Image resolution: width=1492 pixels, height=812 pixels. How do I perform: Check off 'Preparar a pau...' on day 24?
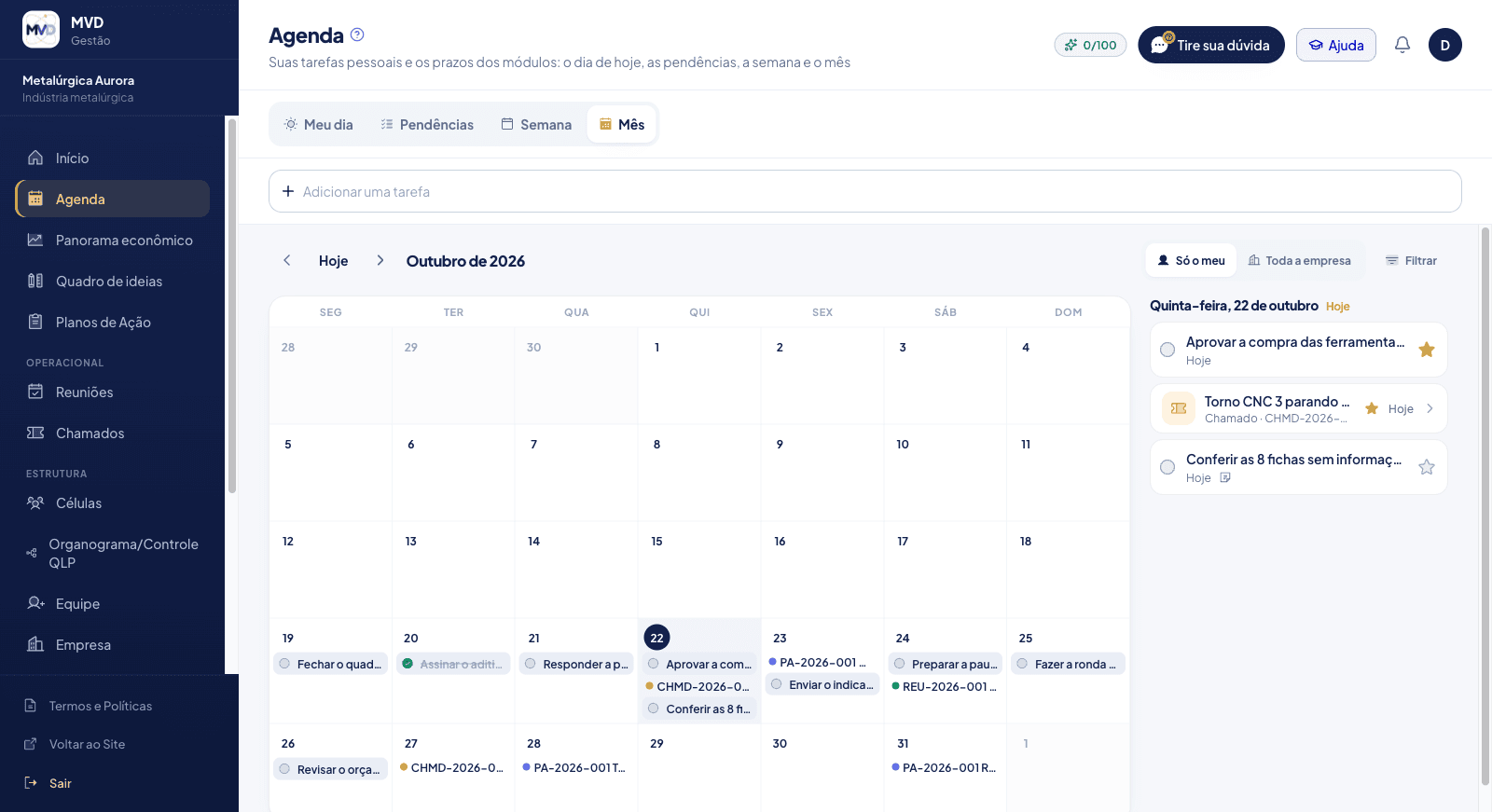click(899, 664)
